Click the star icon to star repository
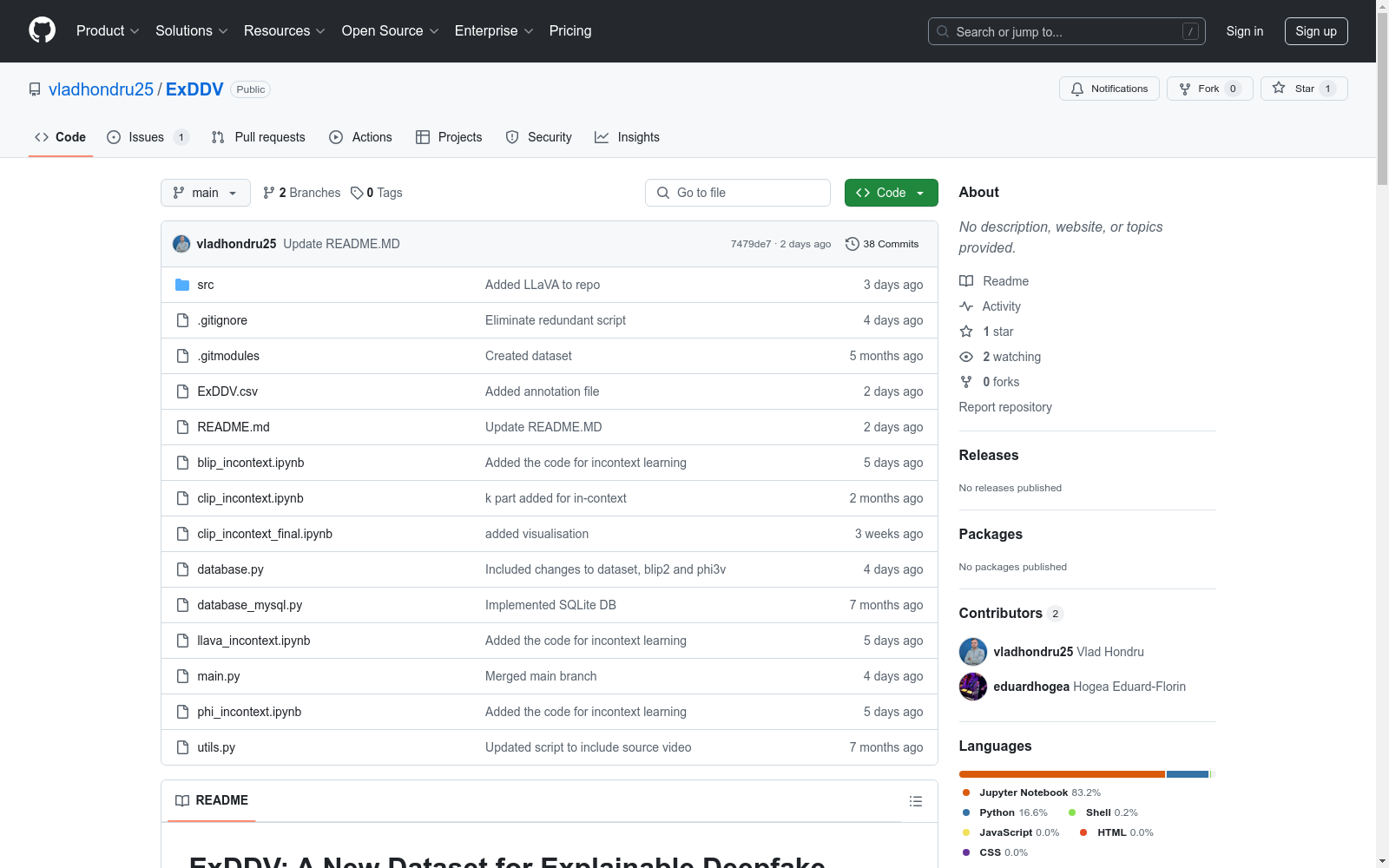Viewport: 1389px width, 868px height. click(x=1279, y=88)
